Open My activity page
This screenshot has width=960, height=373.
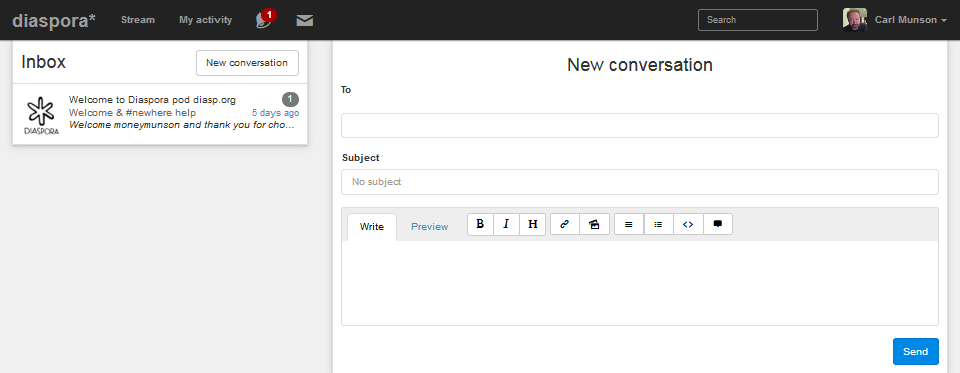pos(206,20)
